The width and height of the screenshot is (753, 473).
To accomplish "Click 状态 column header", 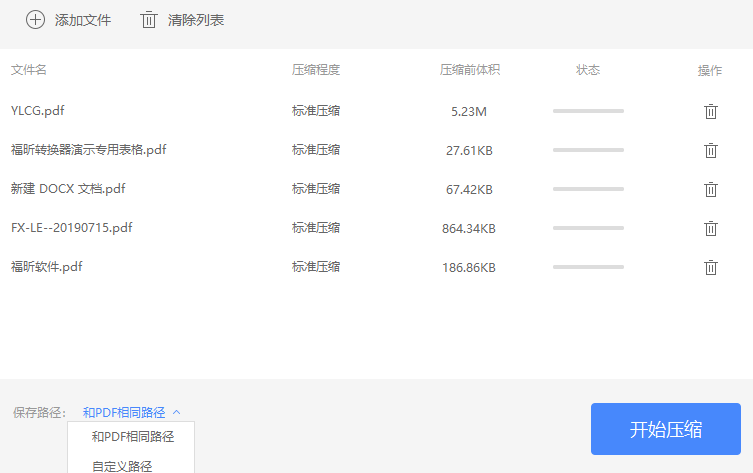I will 588,70.
